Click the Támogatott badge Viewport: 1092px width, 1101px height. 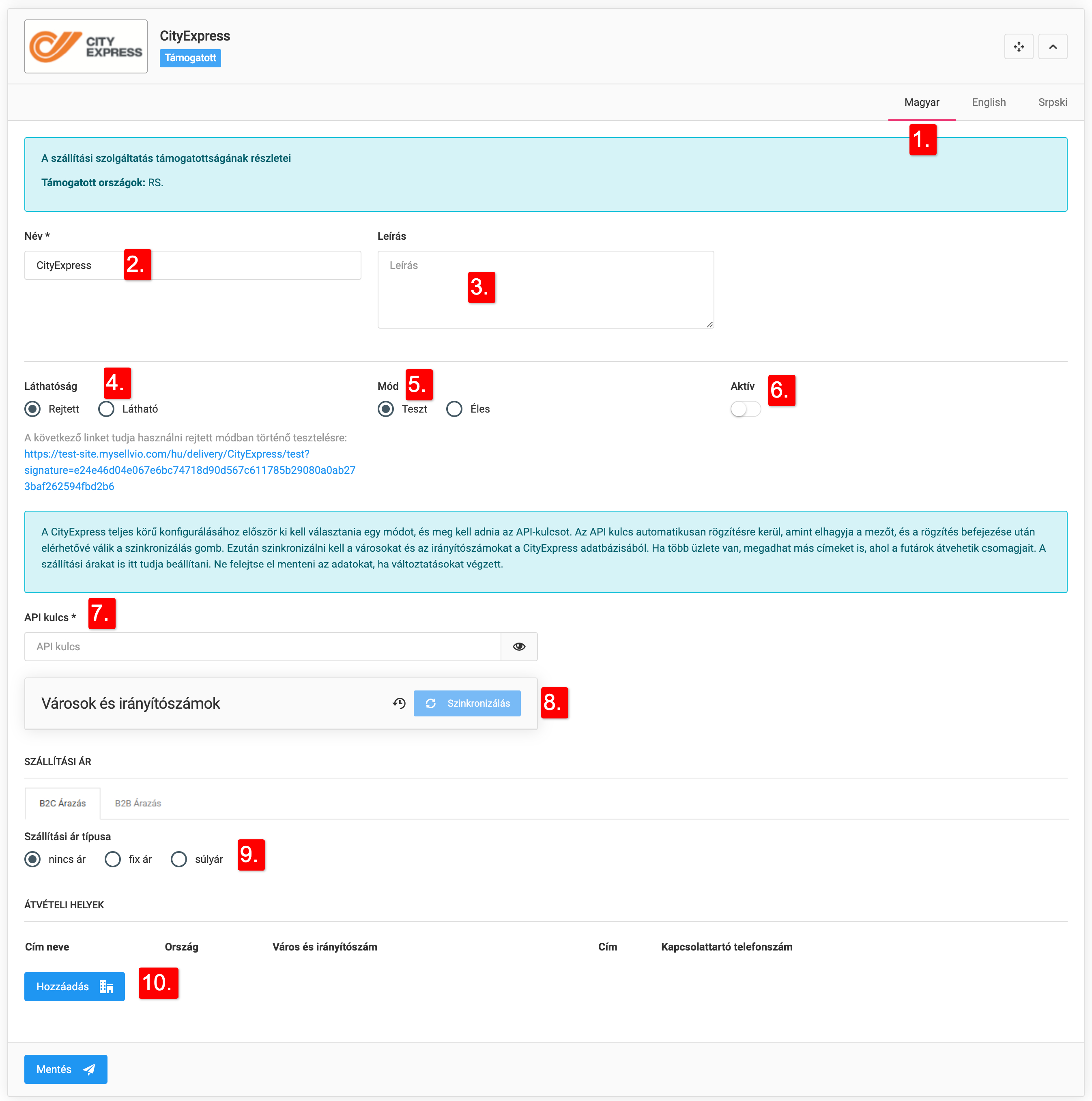click(190, 58)
